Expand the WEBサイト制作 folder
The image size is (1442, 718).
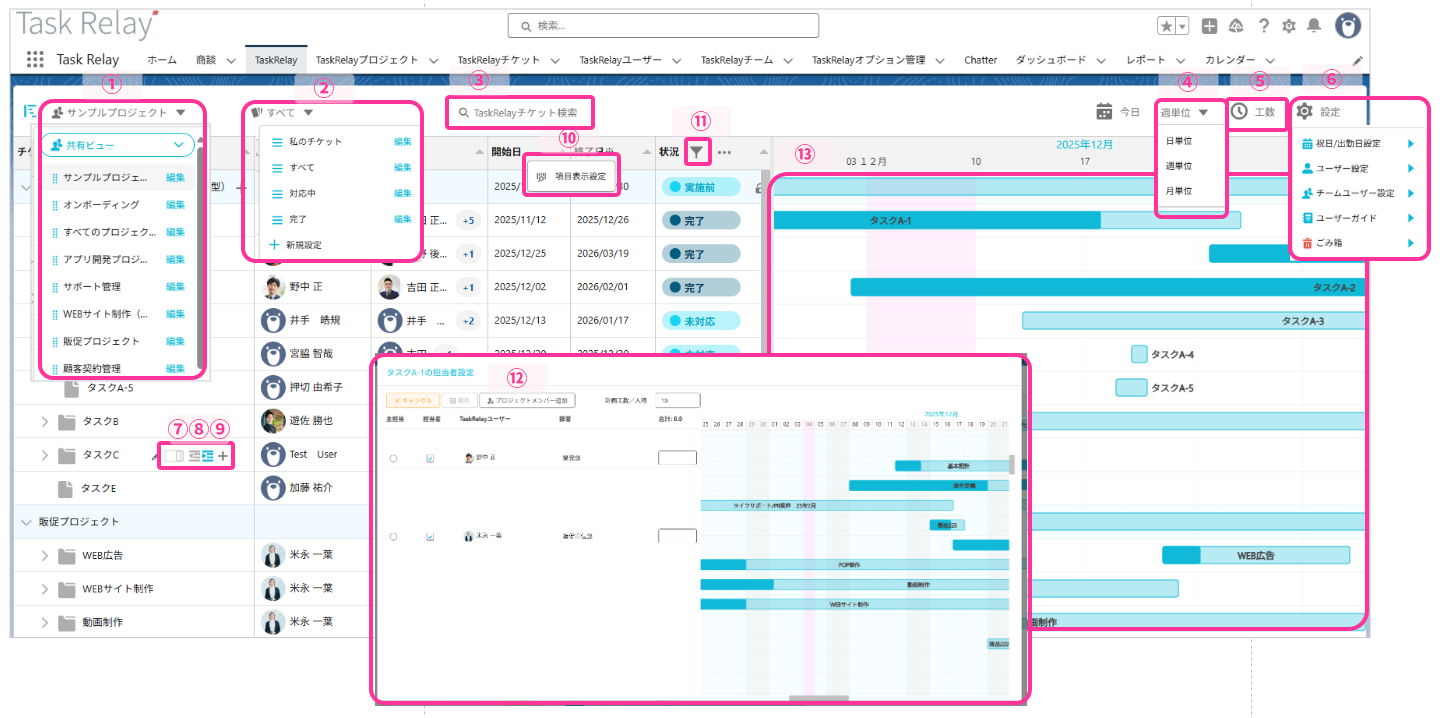(44, 589)
